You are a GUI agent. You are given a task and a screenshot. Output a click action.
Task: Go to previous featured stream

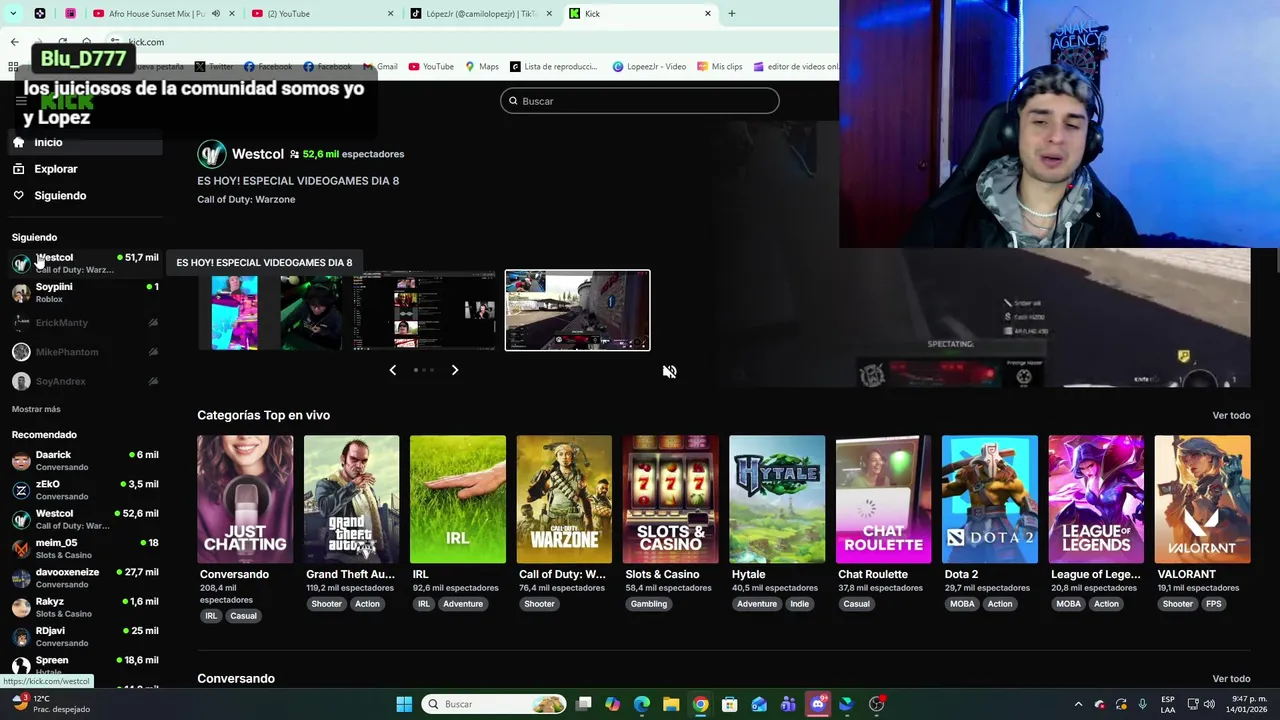pyautogui.click(x=392, y=370)
